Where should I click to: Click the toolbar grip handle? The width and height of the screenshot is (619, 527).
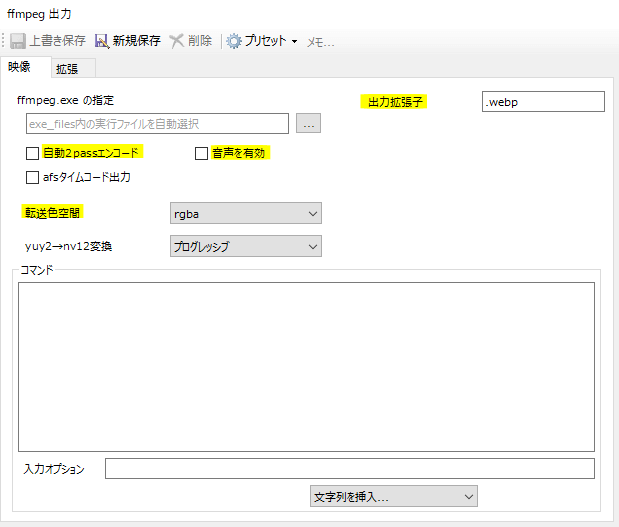(x=4, y=41)
